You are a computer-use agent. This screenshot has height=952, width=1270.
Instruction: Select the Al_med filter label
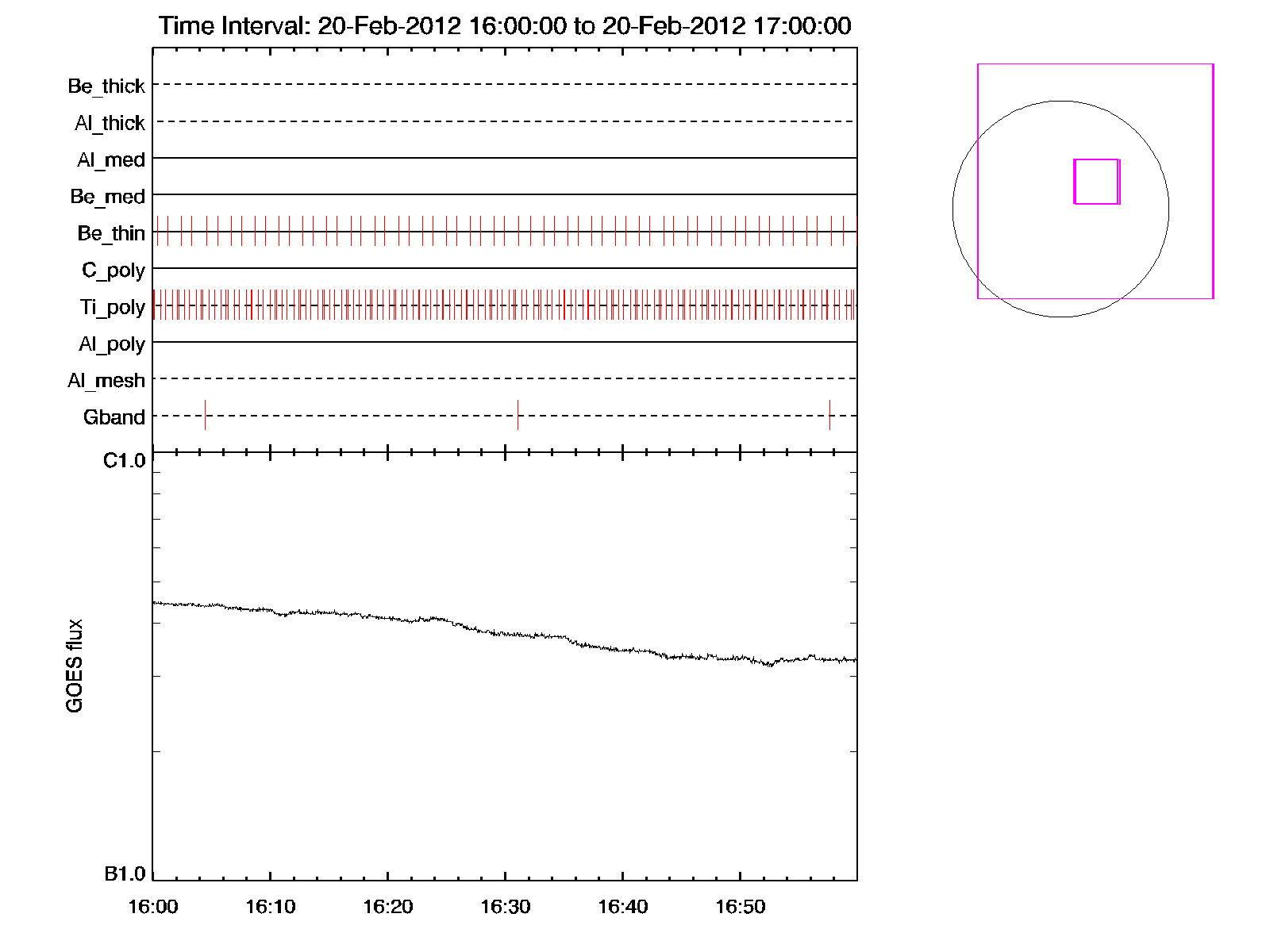point(110,159)
